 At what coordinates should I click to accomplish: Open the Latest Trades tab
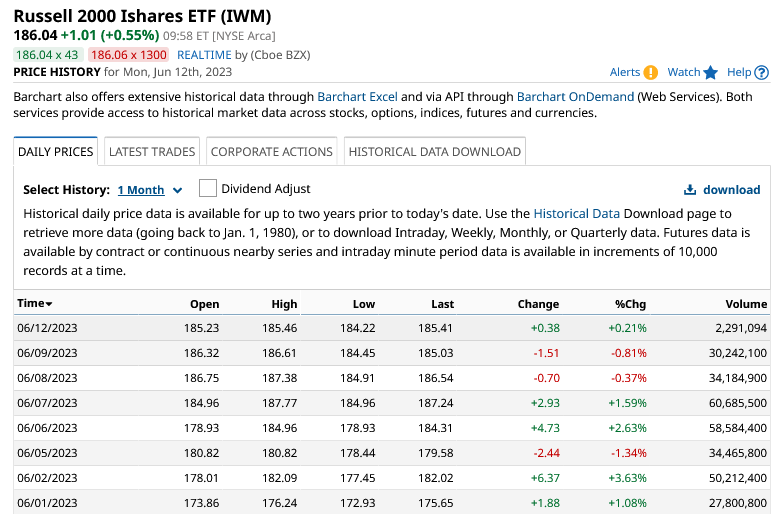pyautogui.click(x=152, y=151)
